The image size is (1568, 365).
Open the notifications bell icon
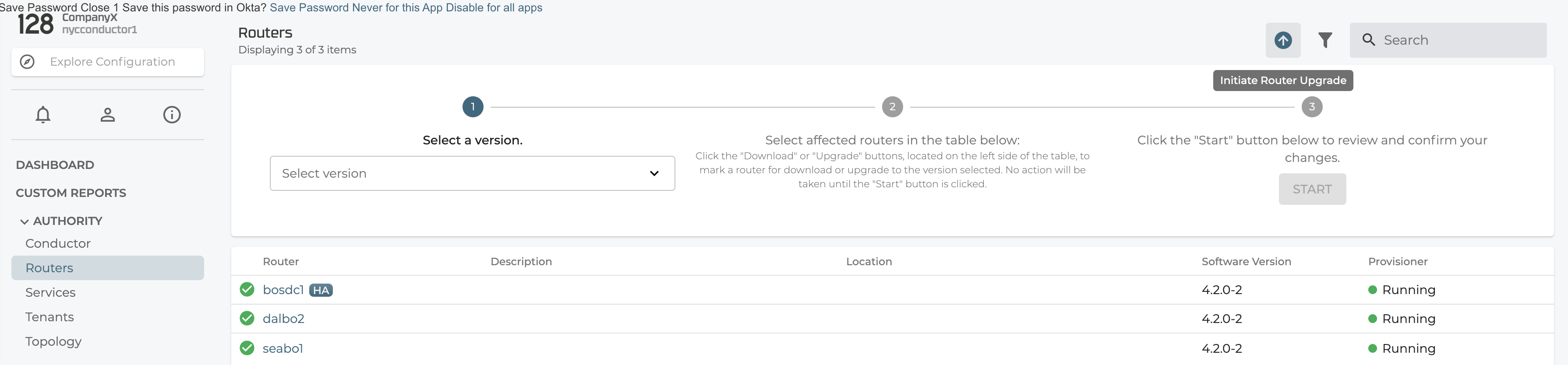click(42, 114)
